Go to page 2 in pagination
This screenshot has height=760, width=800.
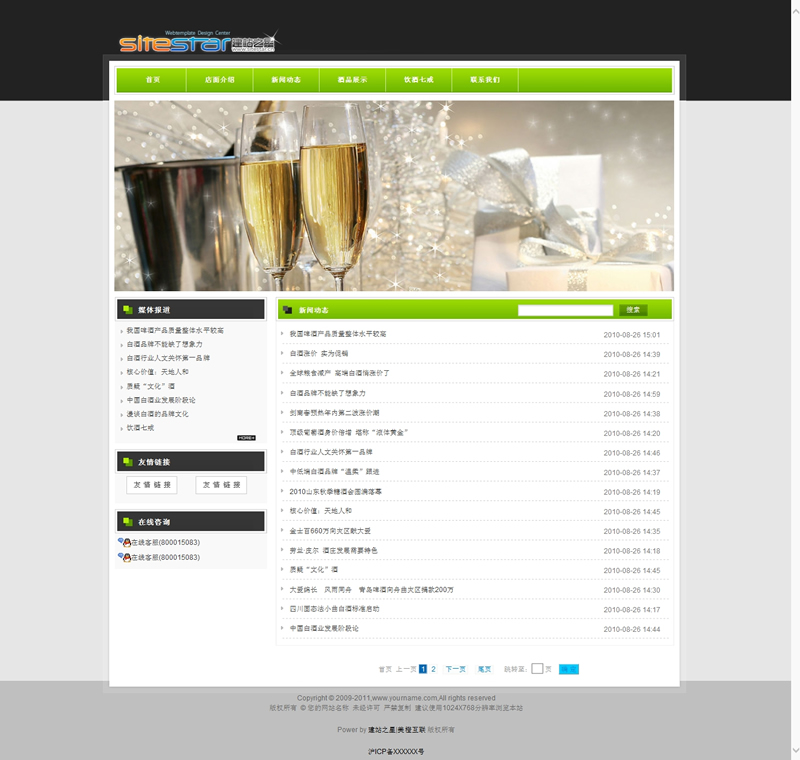click(x=434, y=669)
